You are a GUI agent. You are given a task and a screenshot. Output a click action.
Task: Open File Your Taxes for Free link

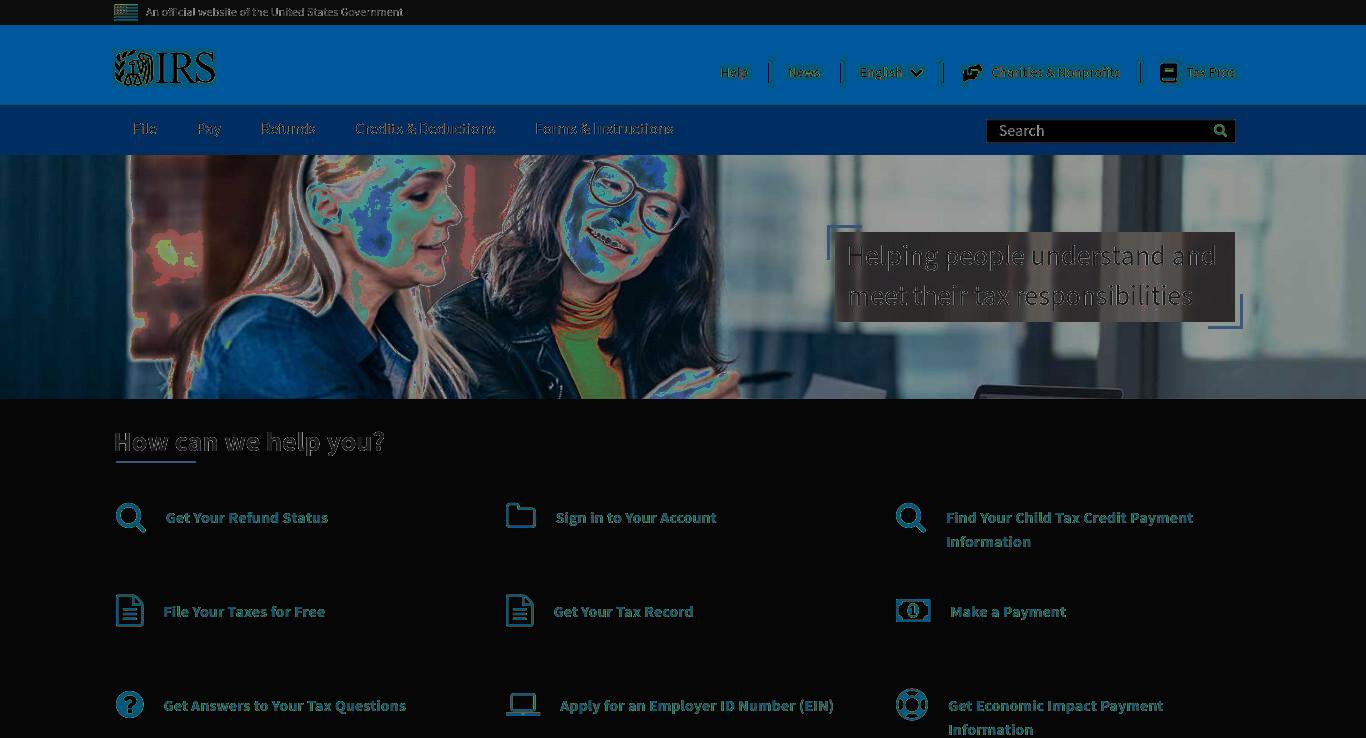pos(244,612)
